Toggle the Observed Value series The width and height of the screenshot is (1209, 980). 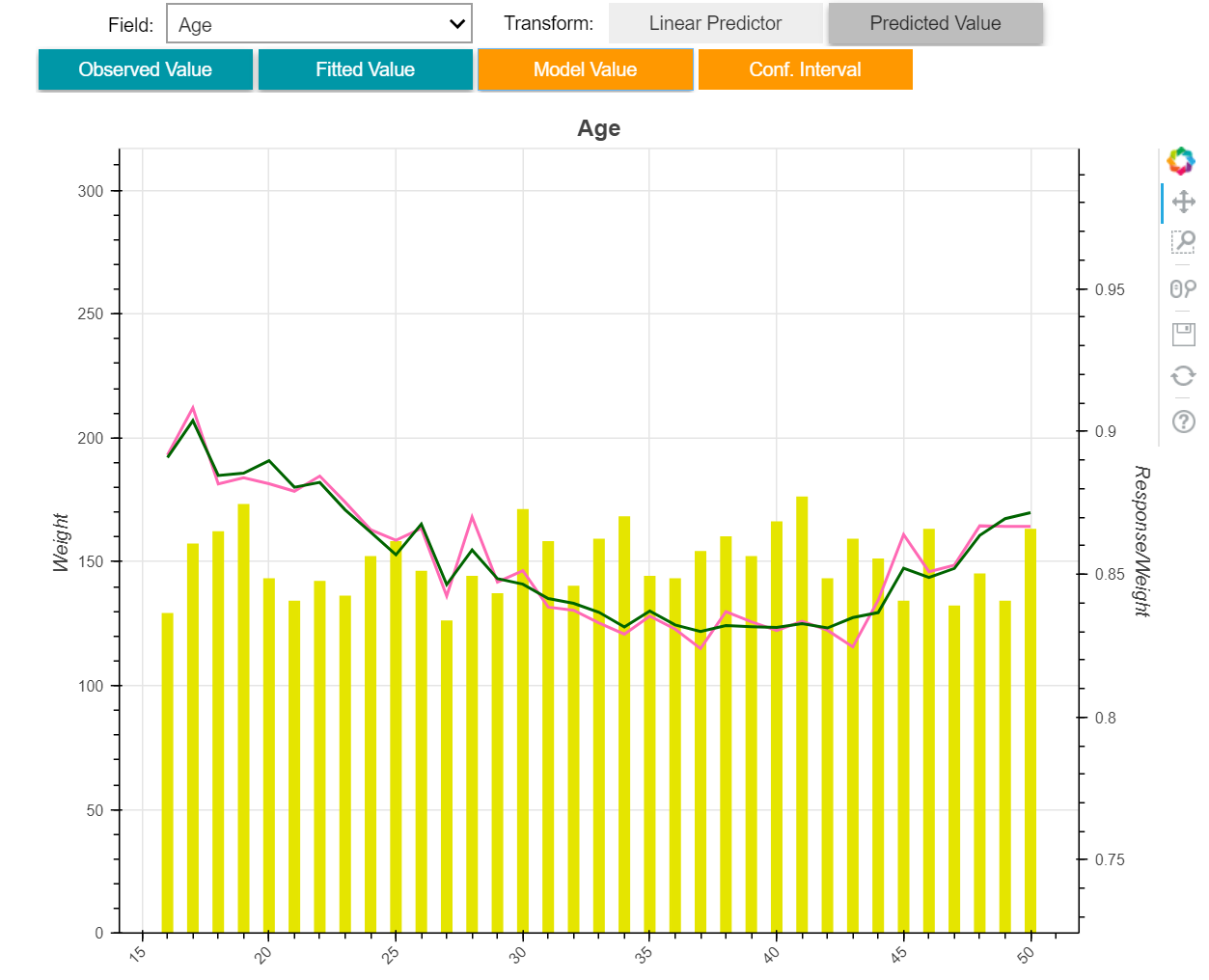(x=146, y=69)
